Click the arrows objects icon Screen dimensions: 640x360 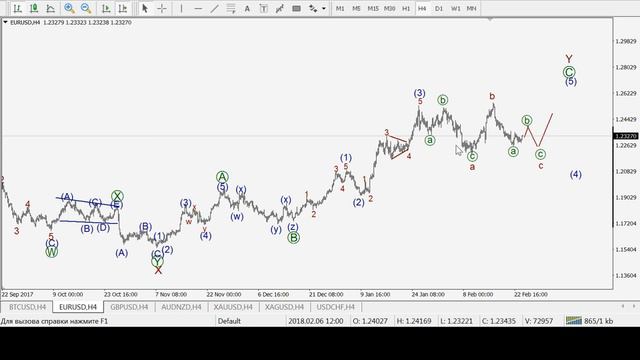point(313,8)
